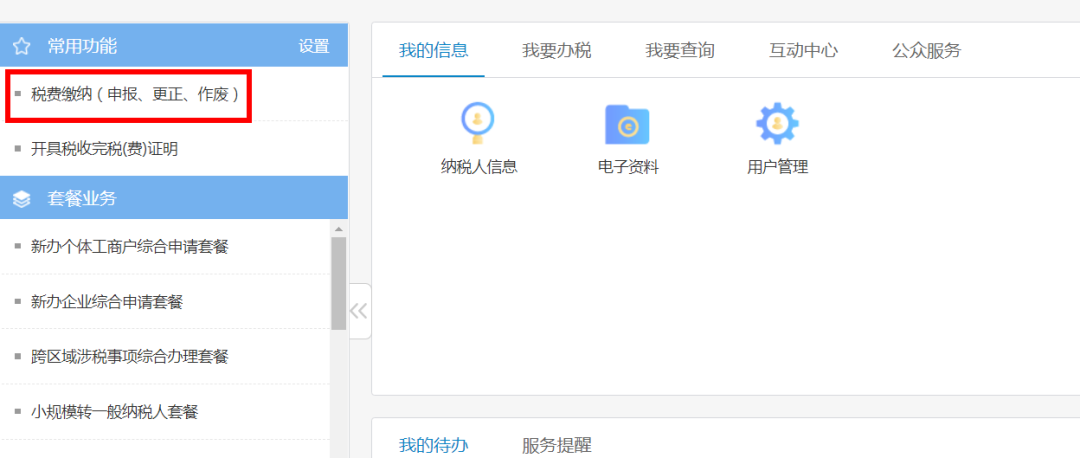Viewport: 1080px width, 458px height.
Task: Click the sidebar scrollbar up arrow
Action: (x=339, y=229)
